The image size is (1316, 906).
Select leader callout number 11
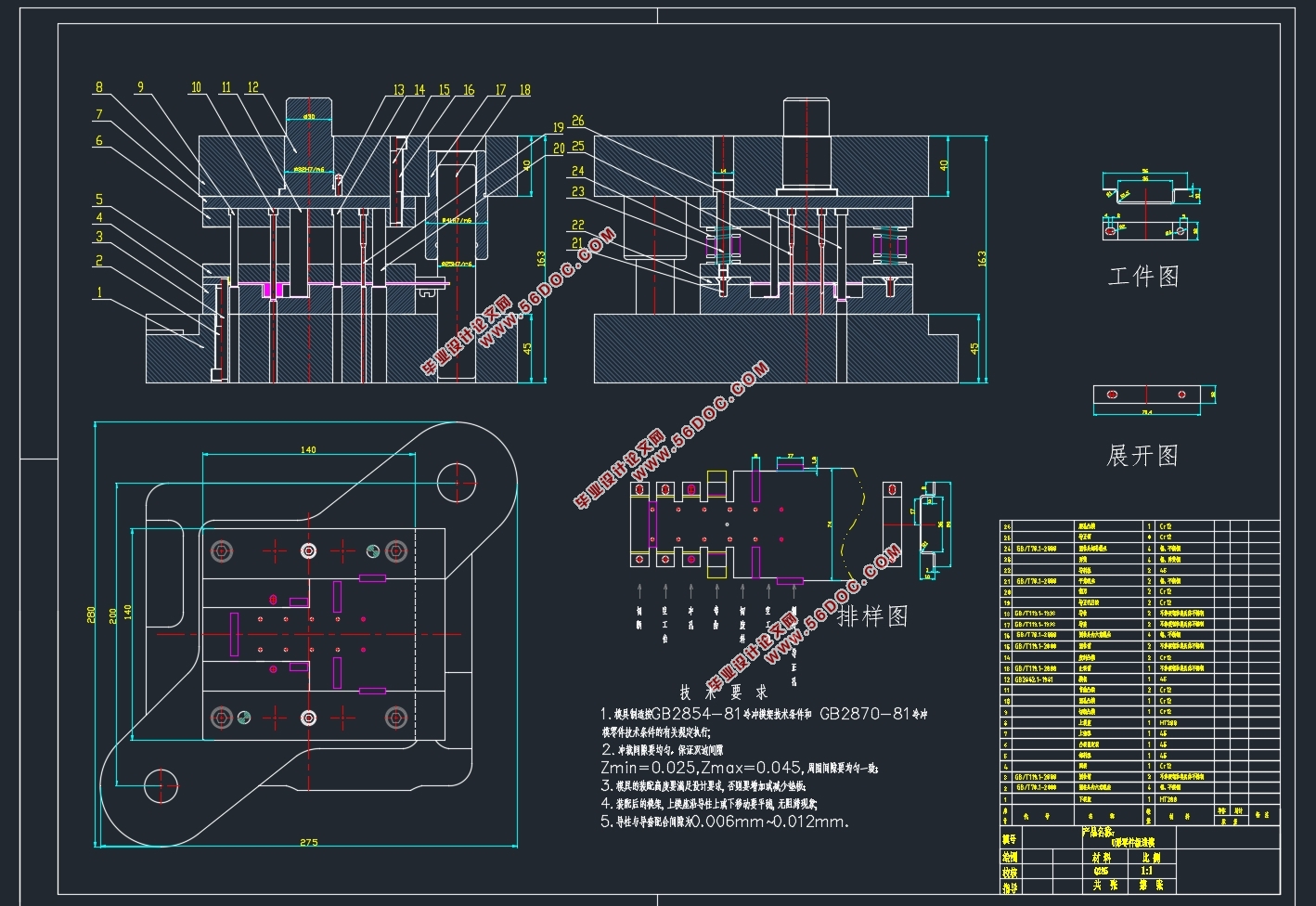pos(226,88)
